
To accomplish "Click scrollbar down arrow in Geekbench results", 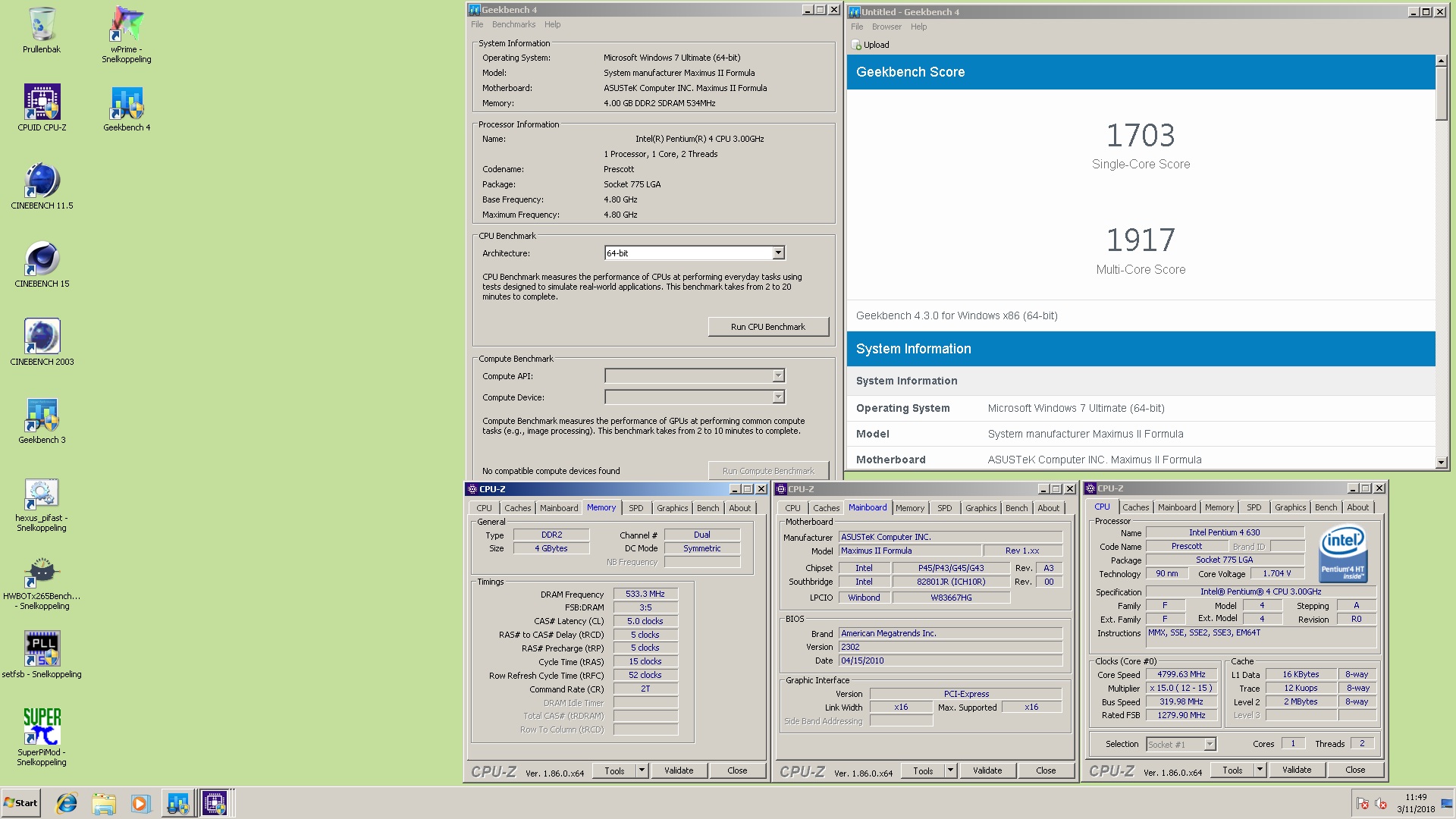I will pyautogui.click(x=1442, y=462).
